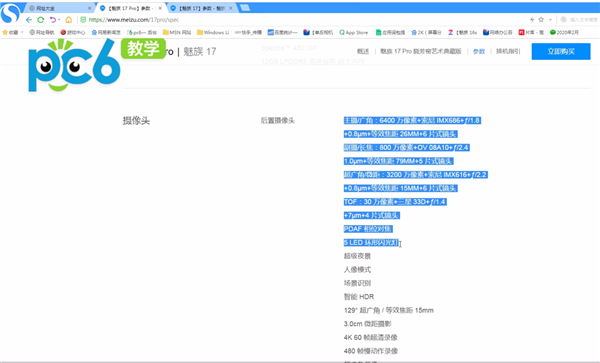
Task: Click the purple undo-close-tab icon
Action: click(x=53, y=20)
